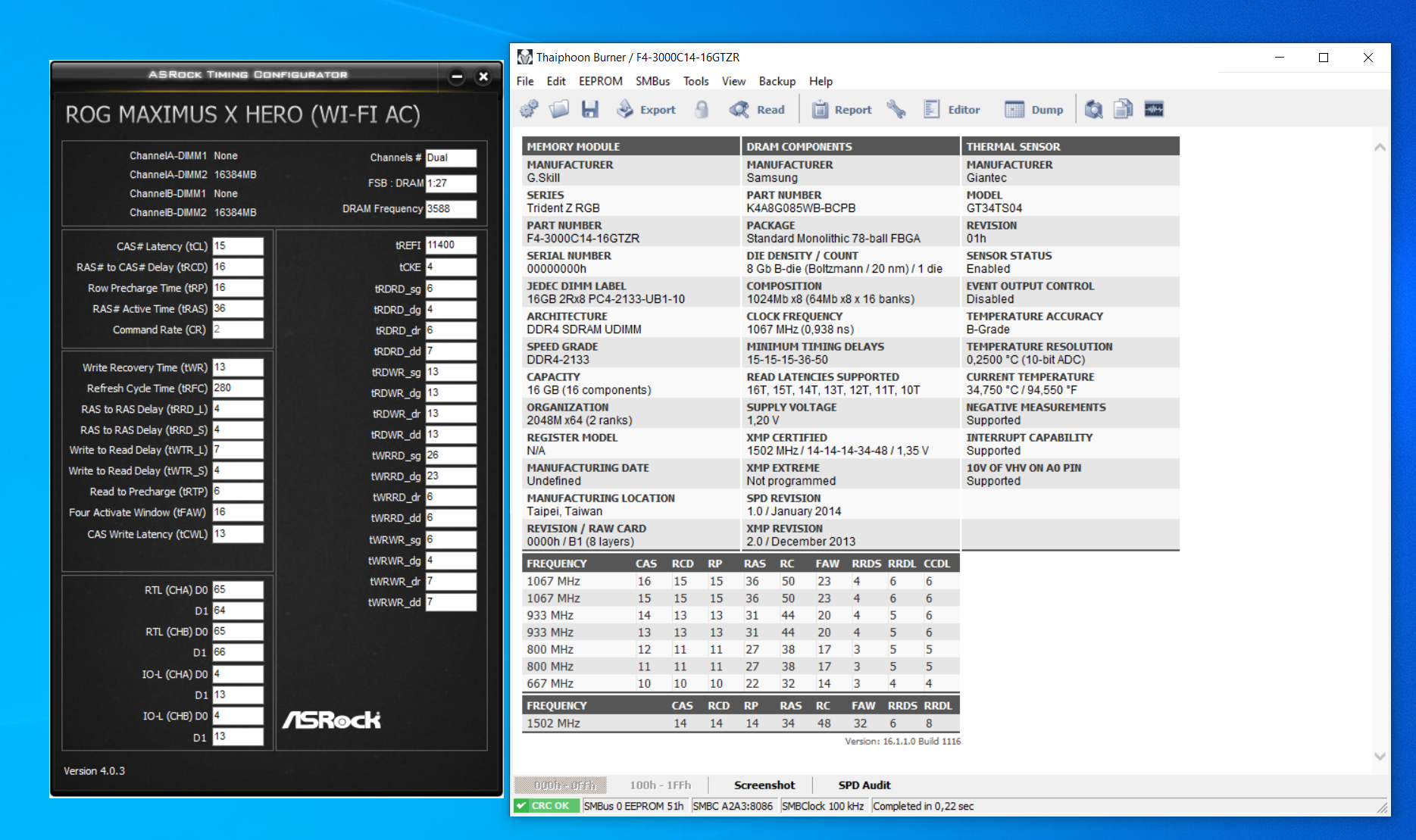Switch to the Screenshot tab

764,785
